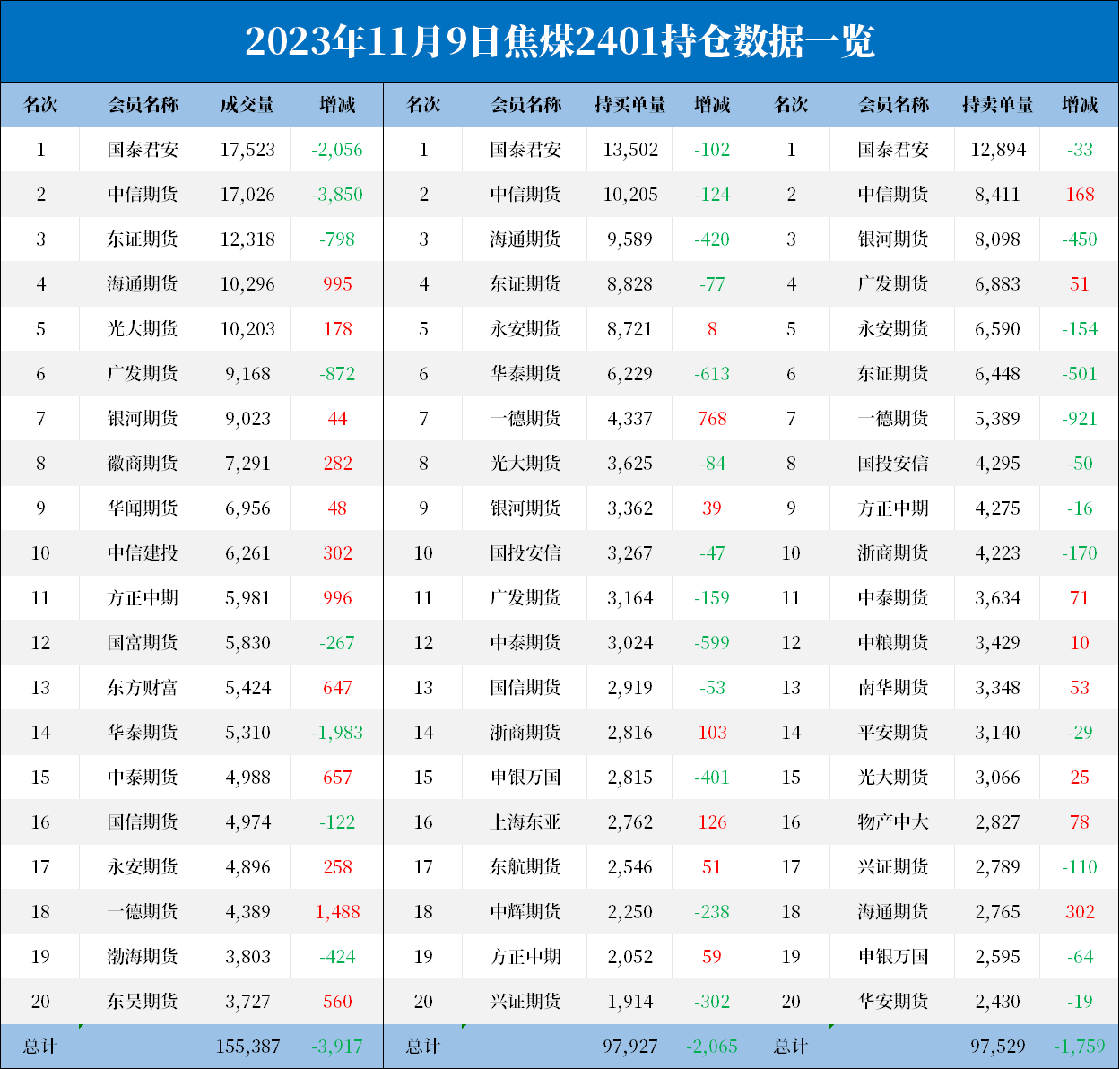The width and height of the screenshot is (1120, 1069).
Task: Click the 8,098 cell for 银河期货
Action: pyautogui.click(x=998, y=239)
